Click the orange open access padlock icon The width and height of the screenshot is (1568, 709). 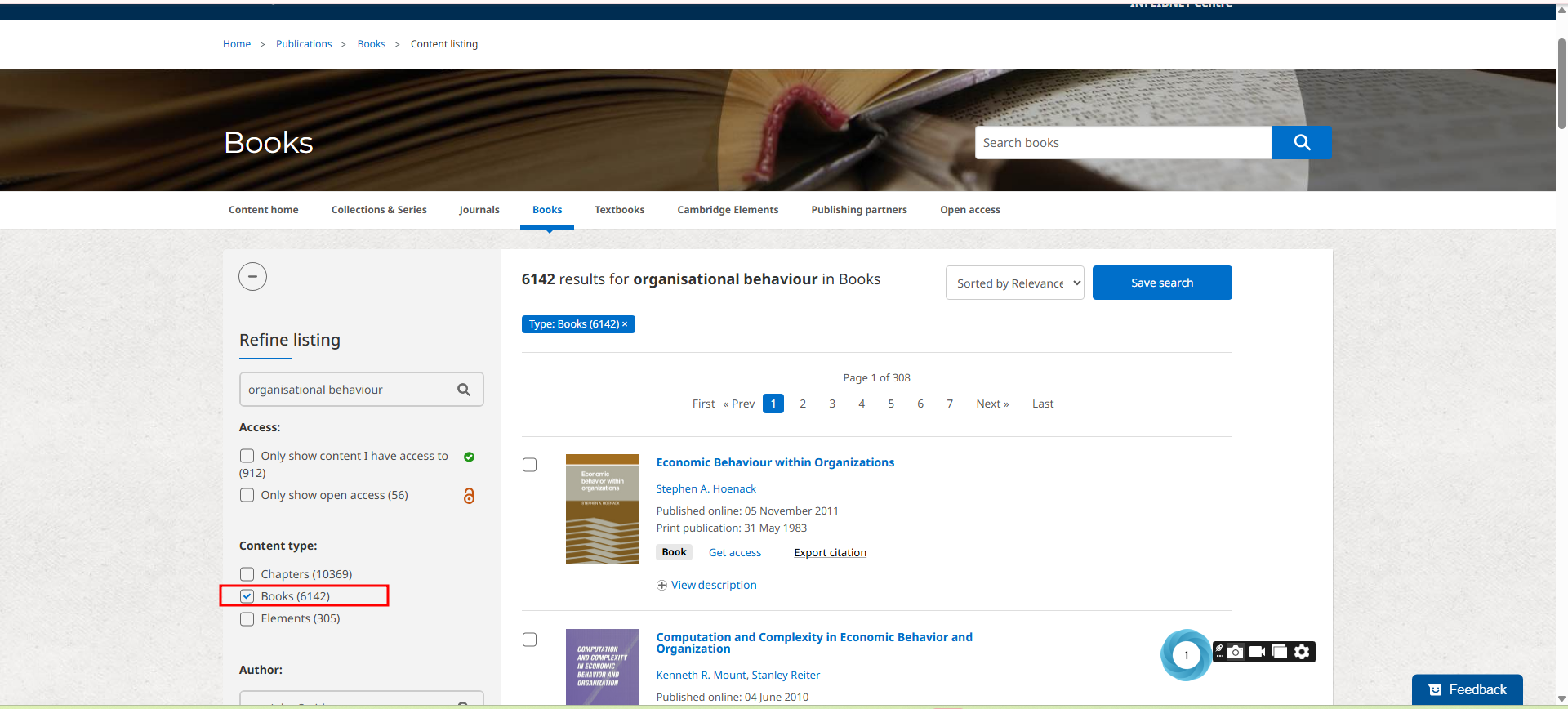469,496
